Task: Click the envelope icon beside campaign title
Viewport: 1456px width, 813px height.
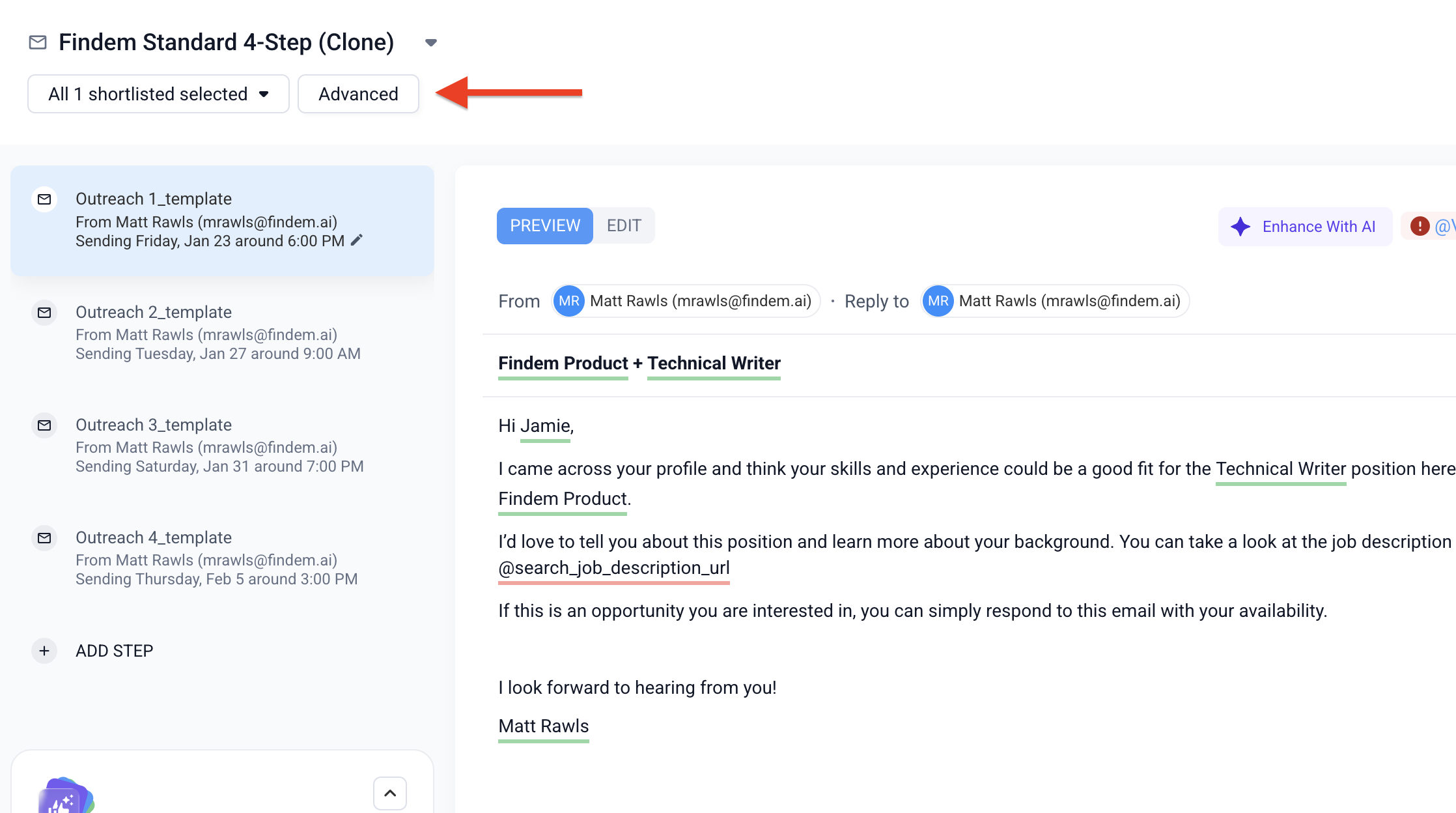Action: (38, 42)
